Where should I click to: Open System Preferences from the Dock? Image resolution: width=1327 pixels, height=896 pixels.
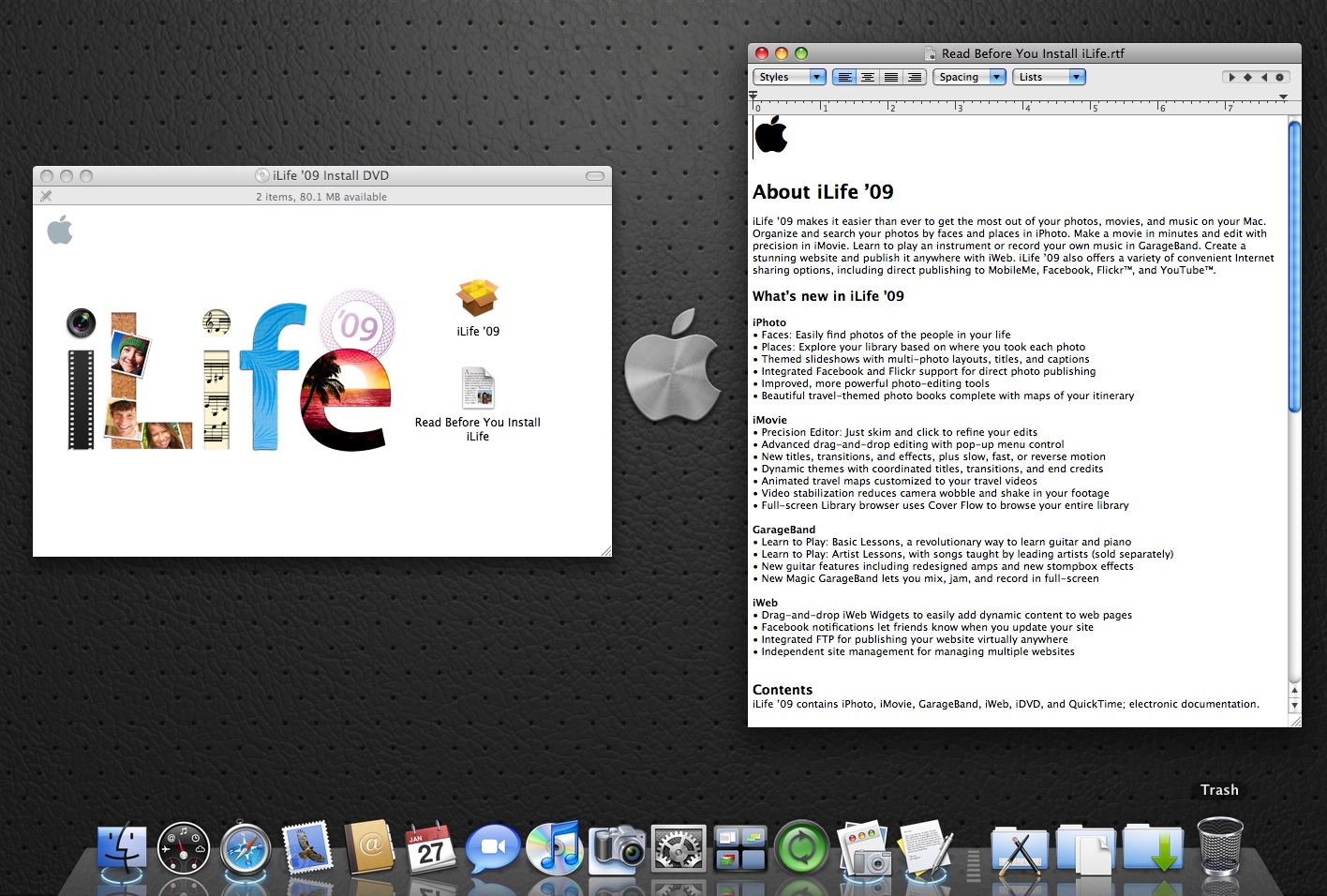pos(678,849)
